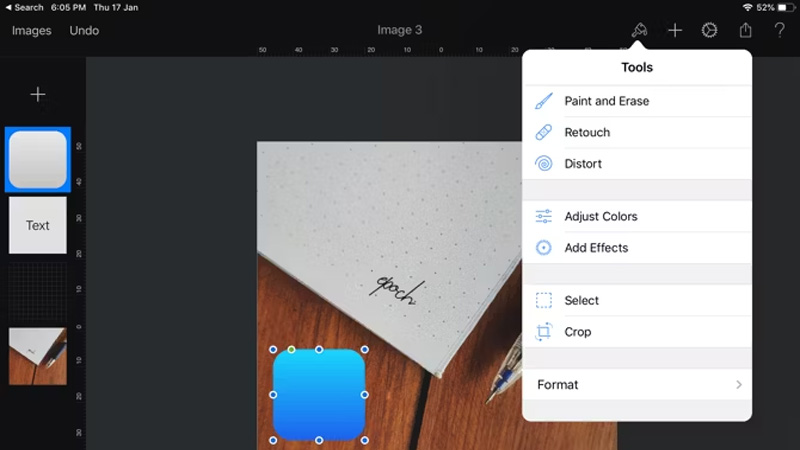Viewport: 800px width, 450px height.
Task: Expand Format using its chevron arrow
Action: point(739,385)
